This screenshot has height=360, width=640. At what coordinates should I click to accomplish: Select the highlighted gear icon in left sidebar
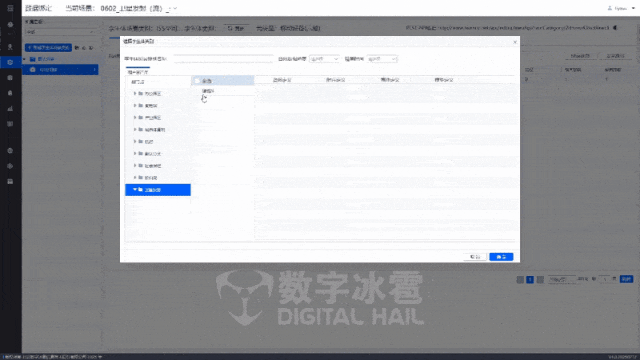coord(10,62)
